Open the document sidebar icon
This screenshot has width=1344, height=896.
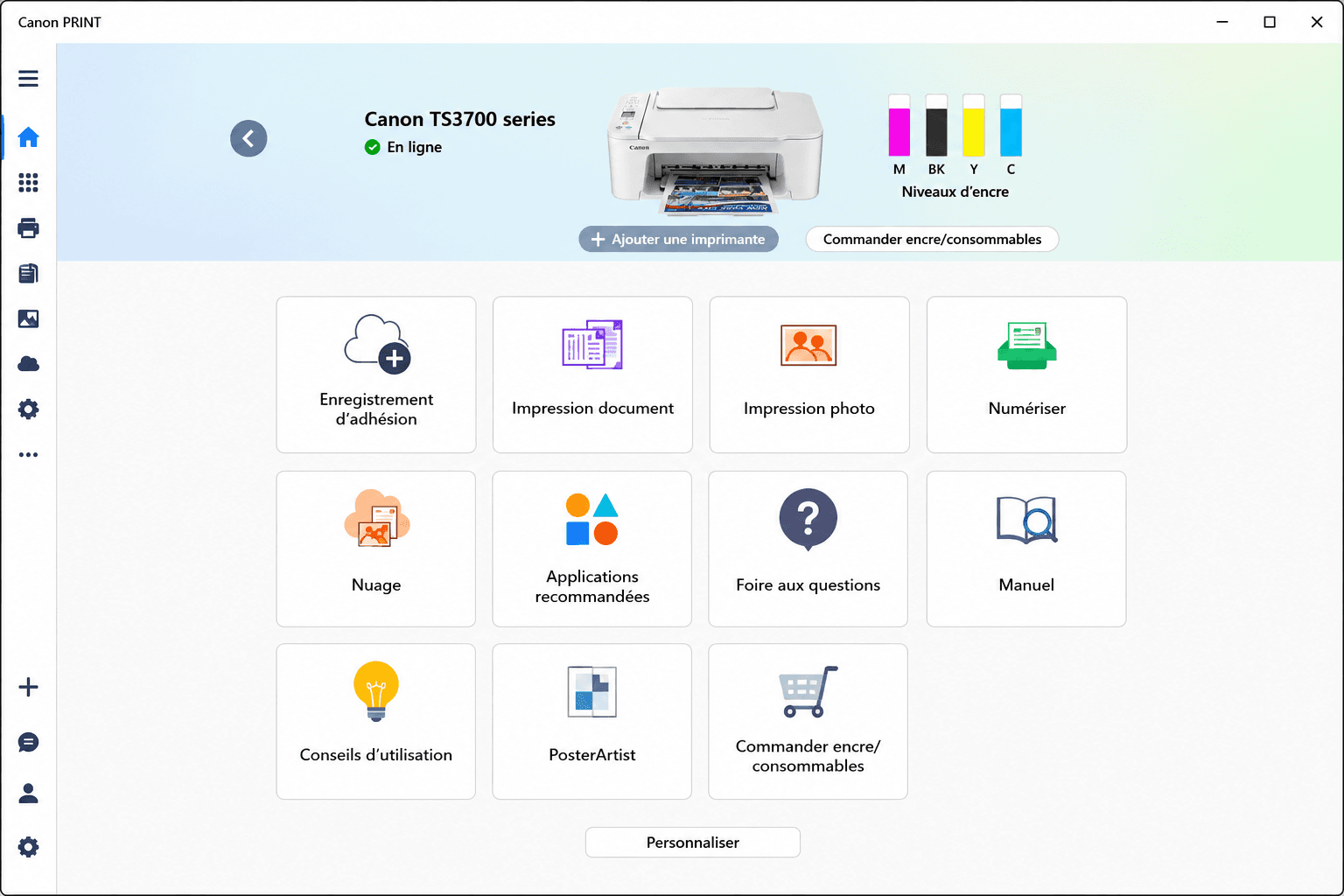click(x=28, y=273)
